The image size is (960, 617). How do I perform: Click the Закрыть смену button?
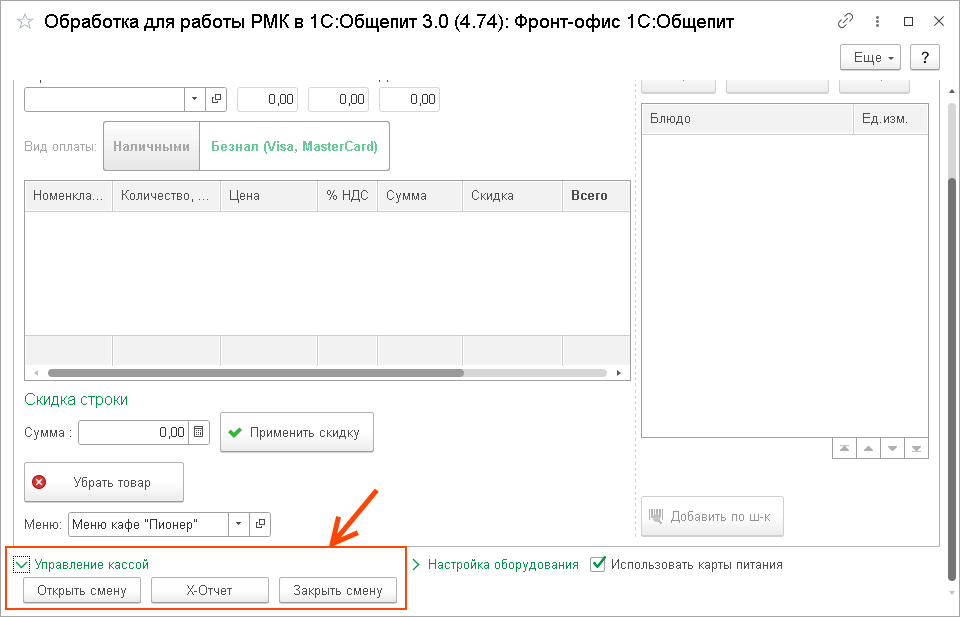pyautogui.click(x=337, y=590)
